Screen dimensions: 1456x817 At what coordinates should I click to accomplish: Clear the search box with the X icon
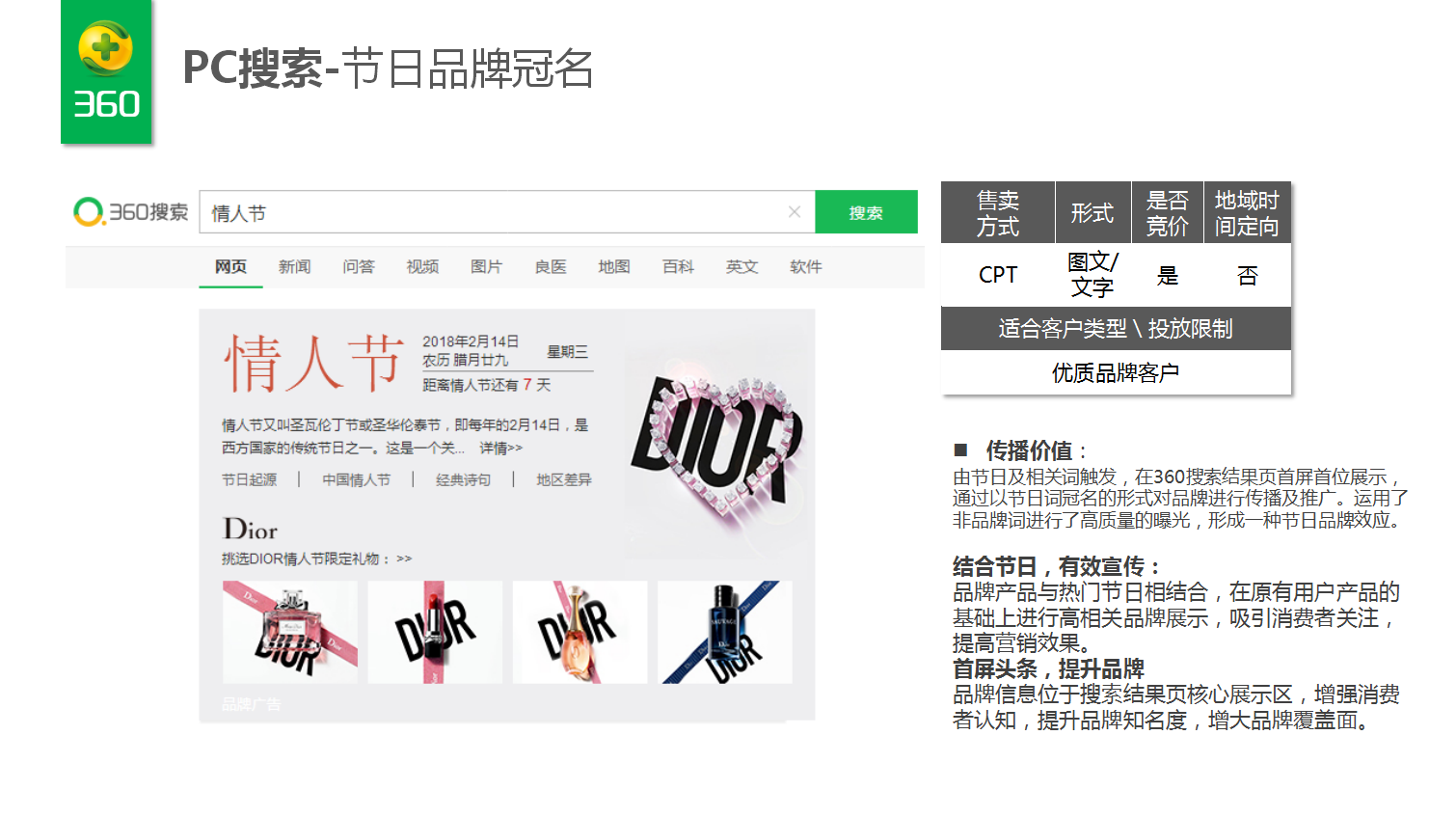tap(795, 212)
